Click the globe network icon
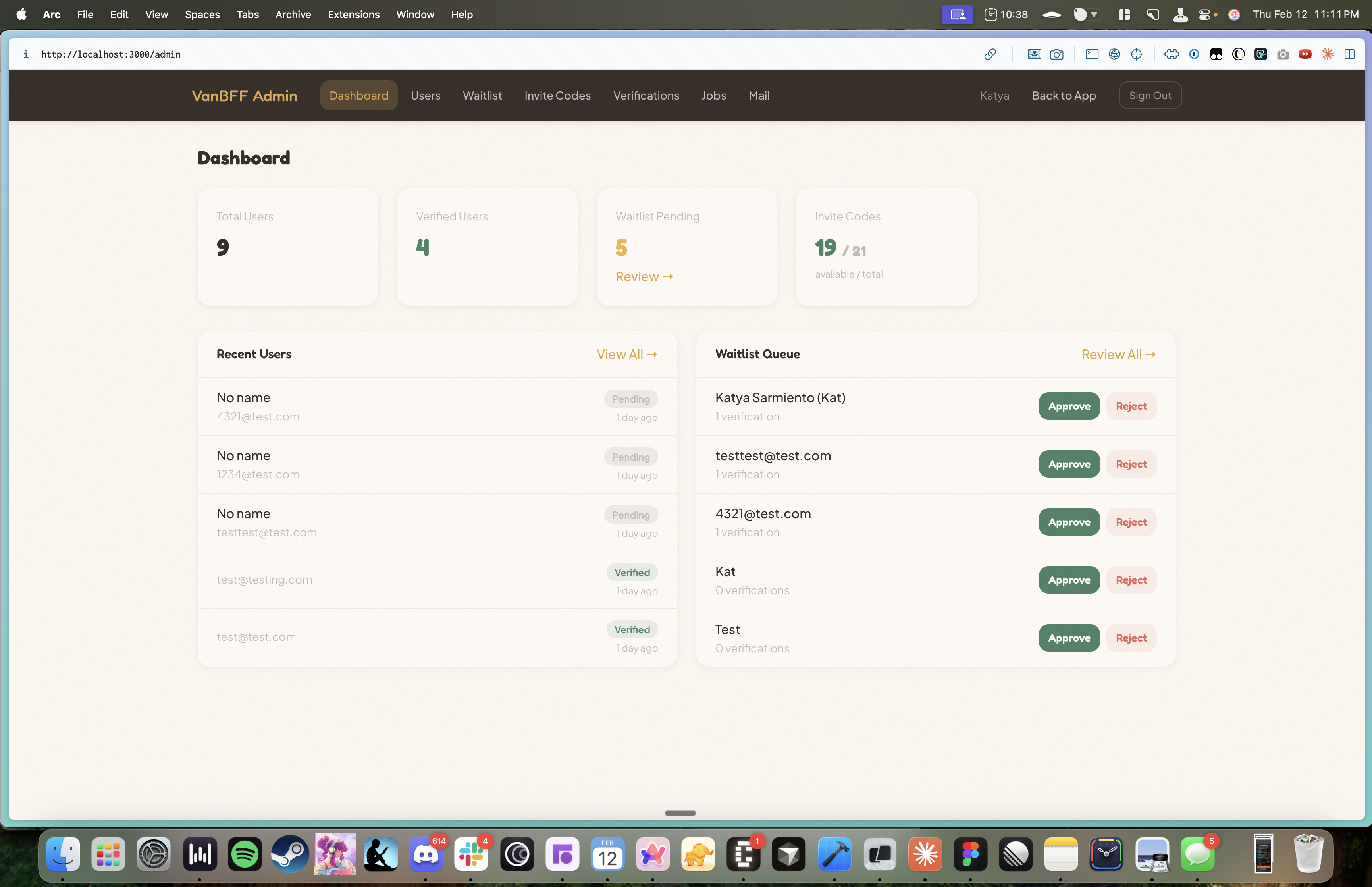Viewport: 1372px width, 887px height. click(1114, 54)
